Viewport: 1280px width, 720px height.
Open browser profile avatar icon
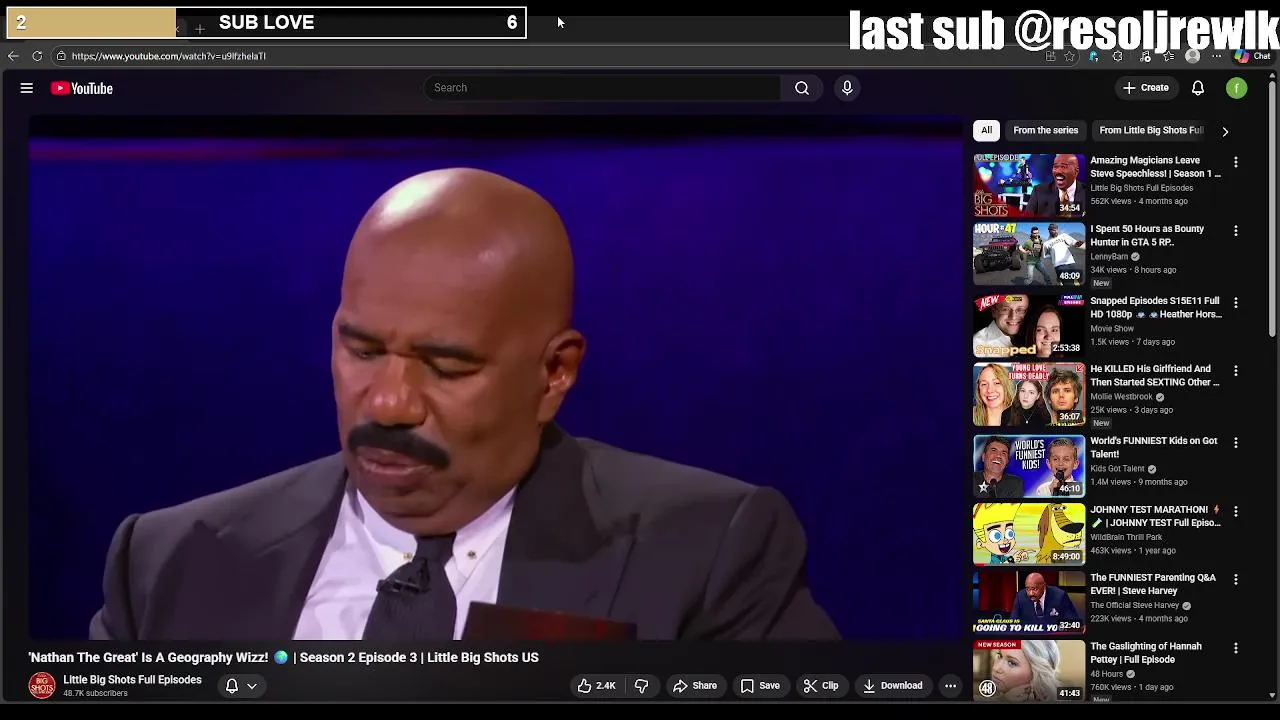(x=1192, y=56)
